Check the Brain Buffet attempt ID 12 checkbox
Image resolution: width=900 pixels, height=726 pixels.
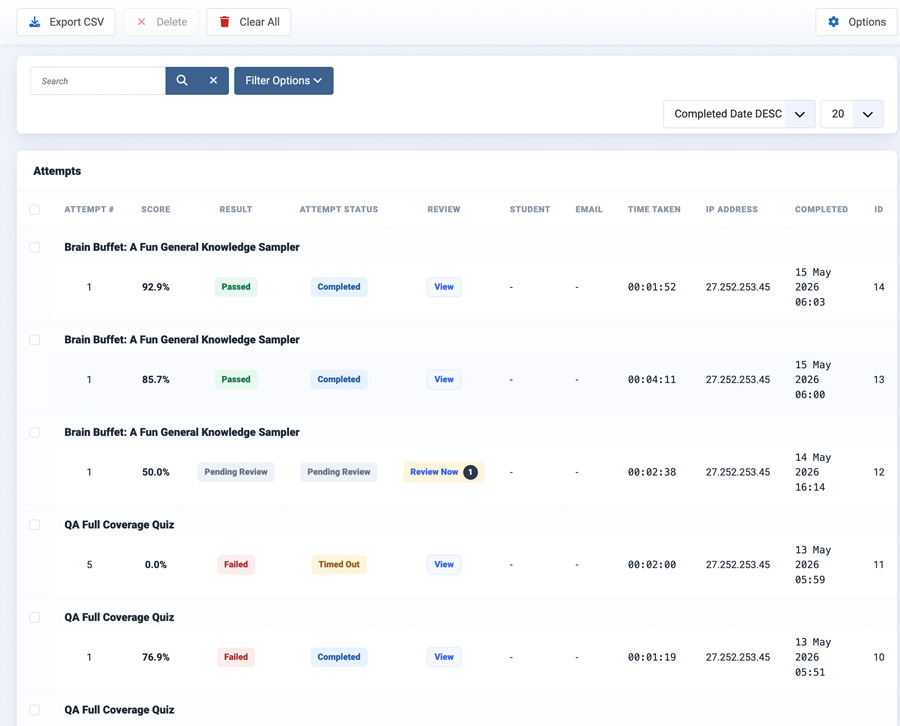tap(34, 432)
